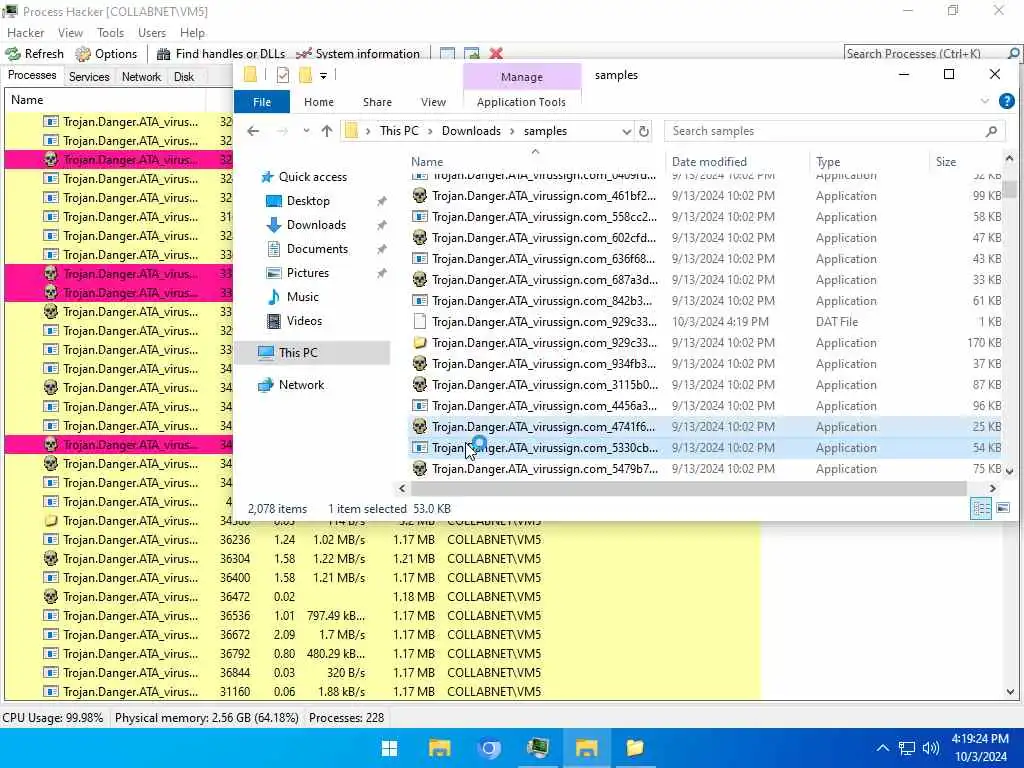Click the red X terminate icon in toolbar
Viewport: 1024px width, 768px height.
pos(496,54)
